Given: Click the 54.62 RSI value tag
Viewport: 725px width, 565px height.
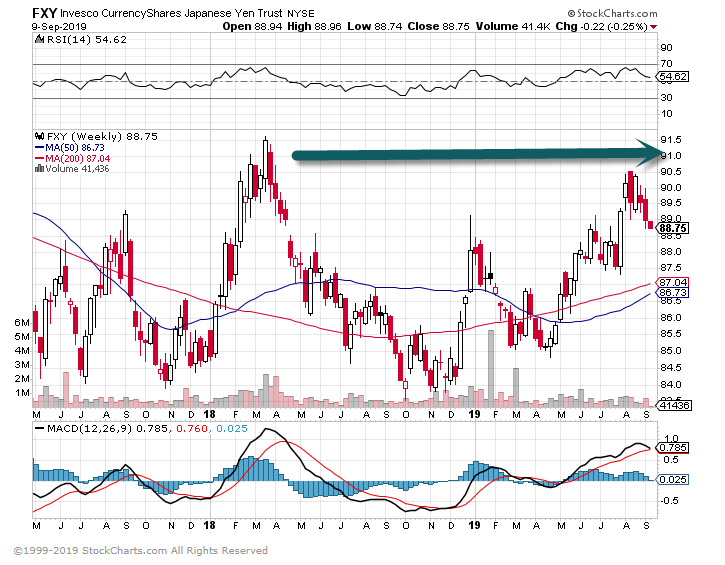Looking at the screenshot, I should point(673,76).
